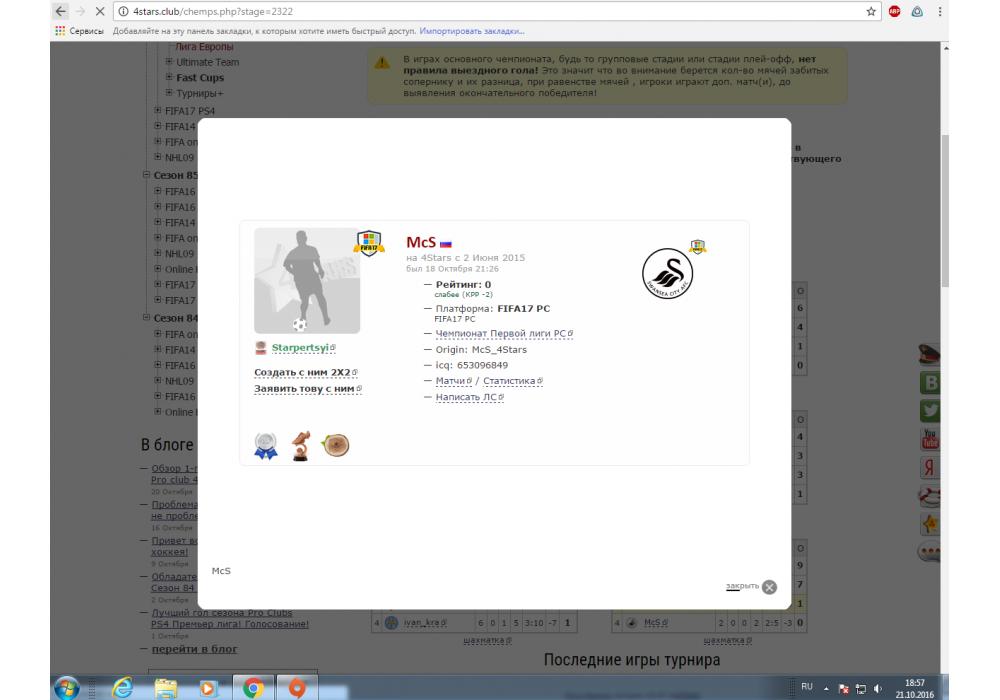Screen dimensions: 1000x700
Task: Expand the Ultimate Team tree node
Action: click(170, 62)
